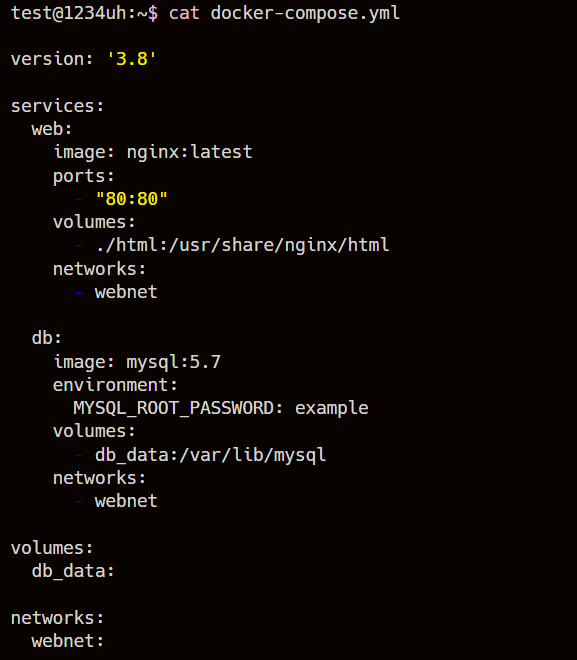Click the 'environment:' key under db
The width and height of the screenshot is (577, 660).
click(115, 385)
